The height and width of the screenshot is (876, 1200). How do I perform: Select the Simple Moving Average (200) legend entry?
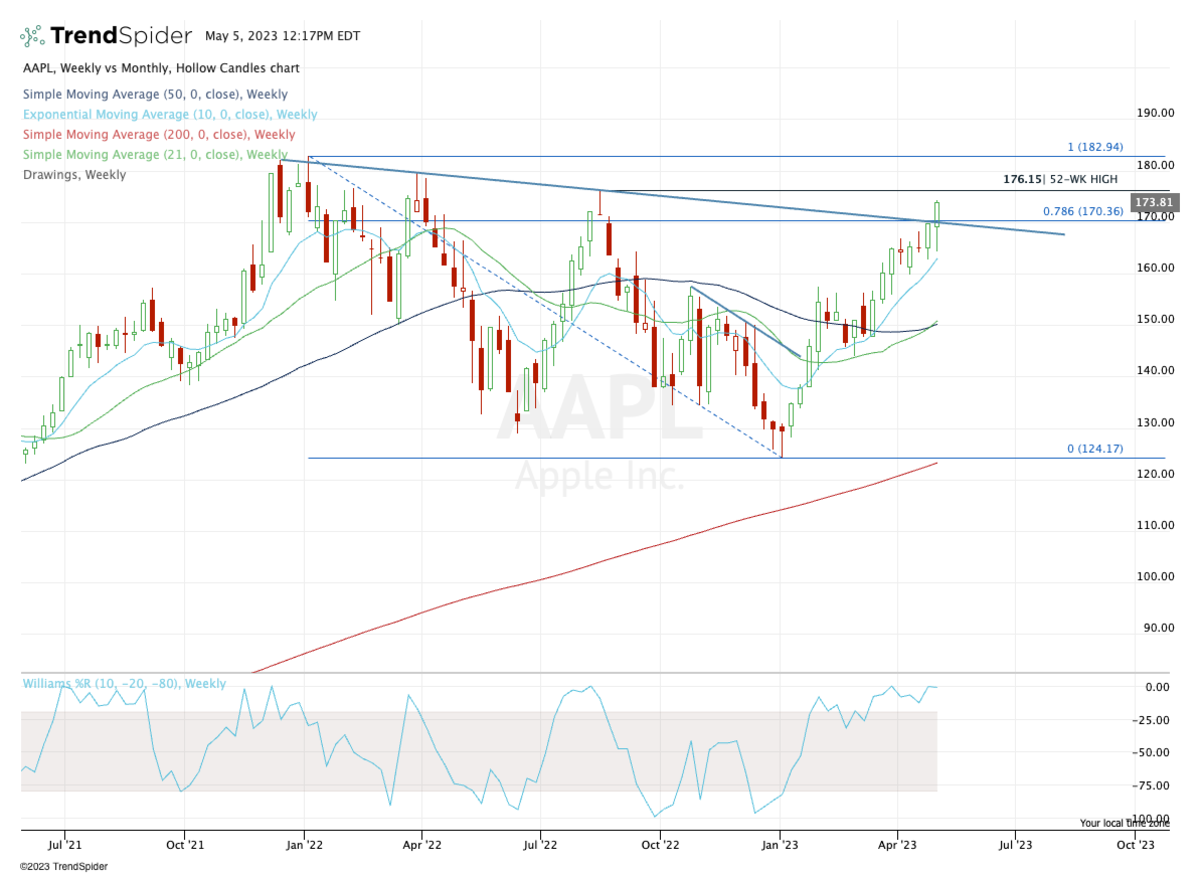pyautogui.click(x=158, y=134)
